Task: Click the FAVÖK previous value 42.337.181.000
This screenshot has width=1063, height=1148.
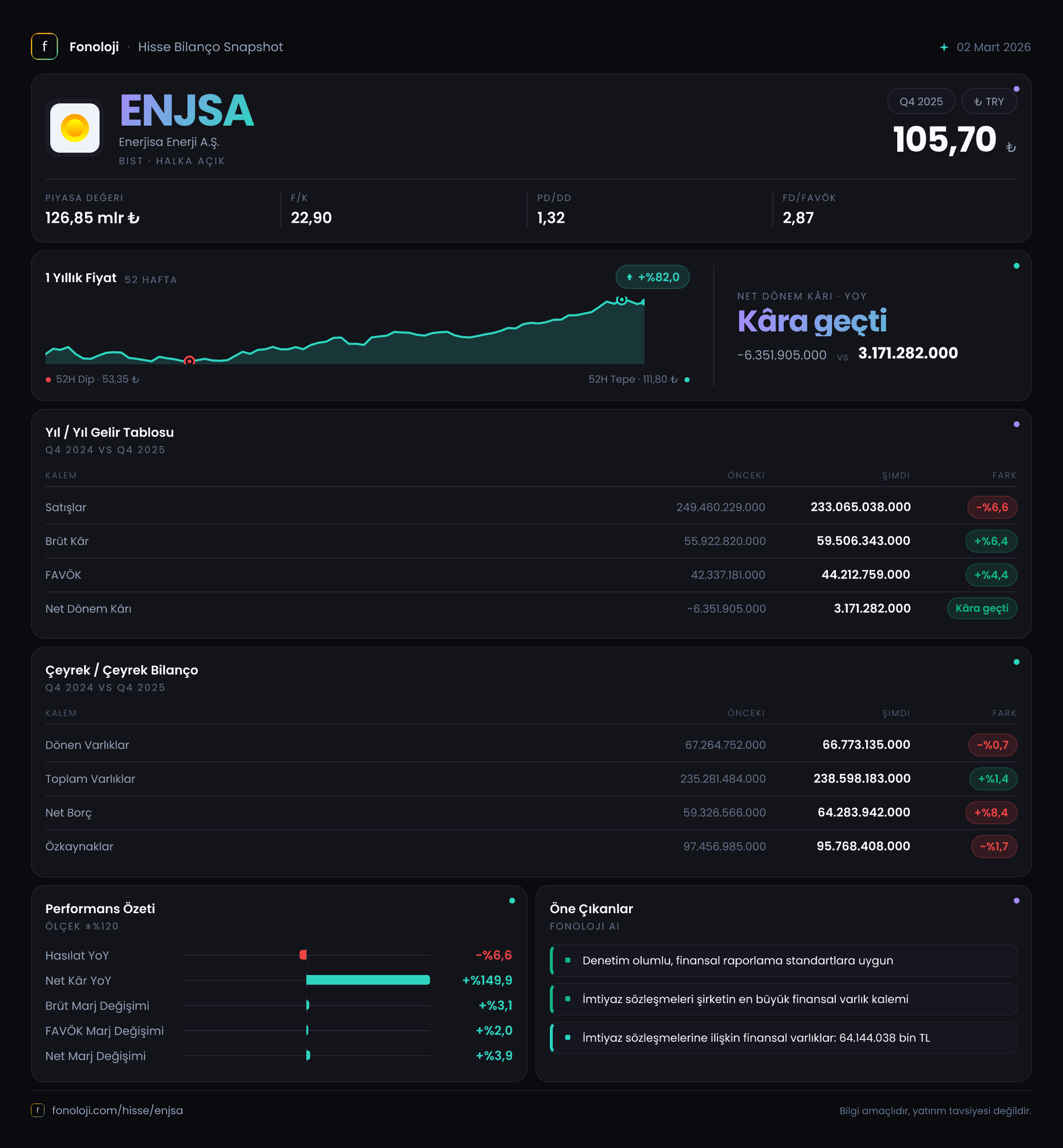Action: tap(728, 575)
